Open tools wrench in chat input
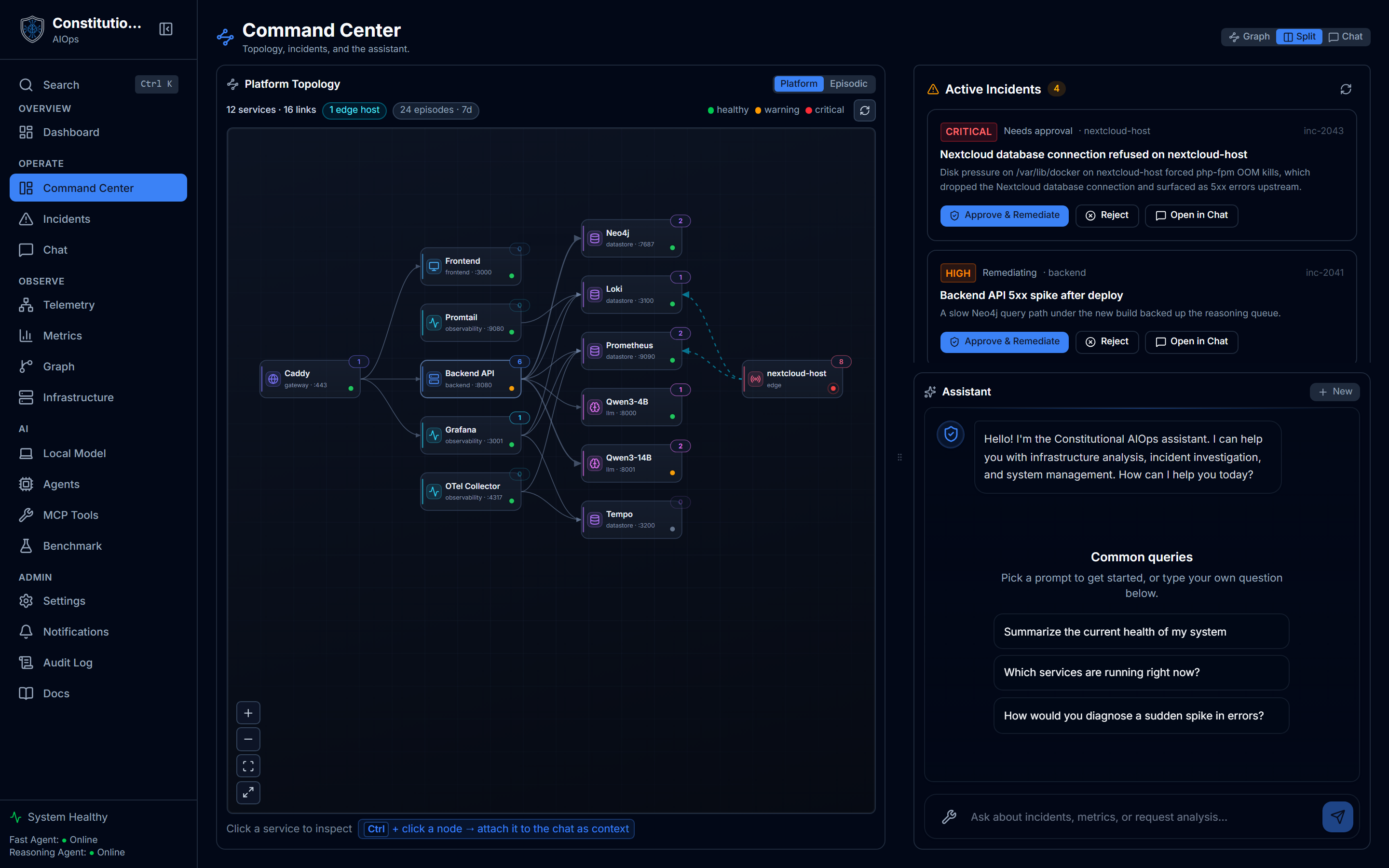 pyautogui.click(x=949, y=817)
